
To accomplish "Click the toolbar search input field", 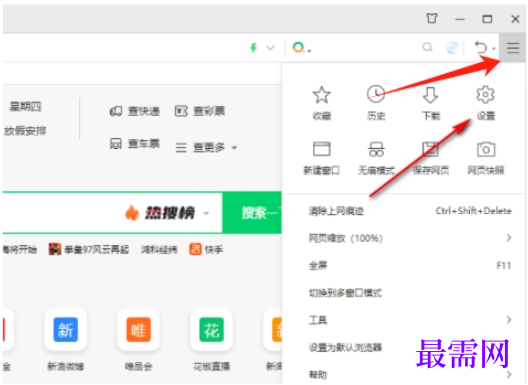I will pyautogui.click(x=365, y=47).
